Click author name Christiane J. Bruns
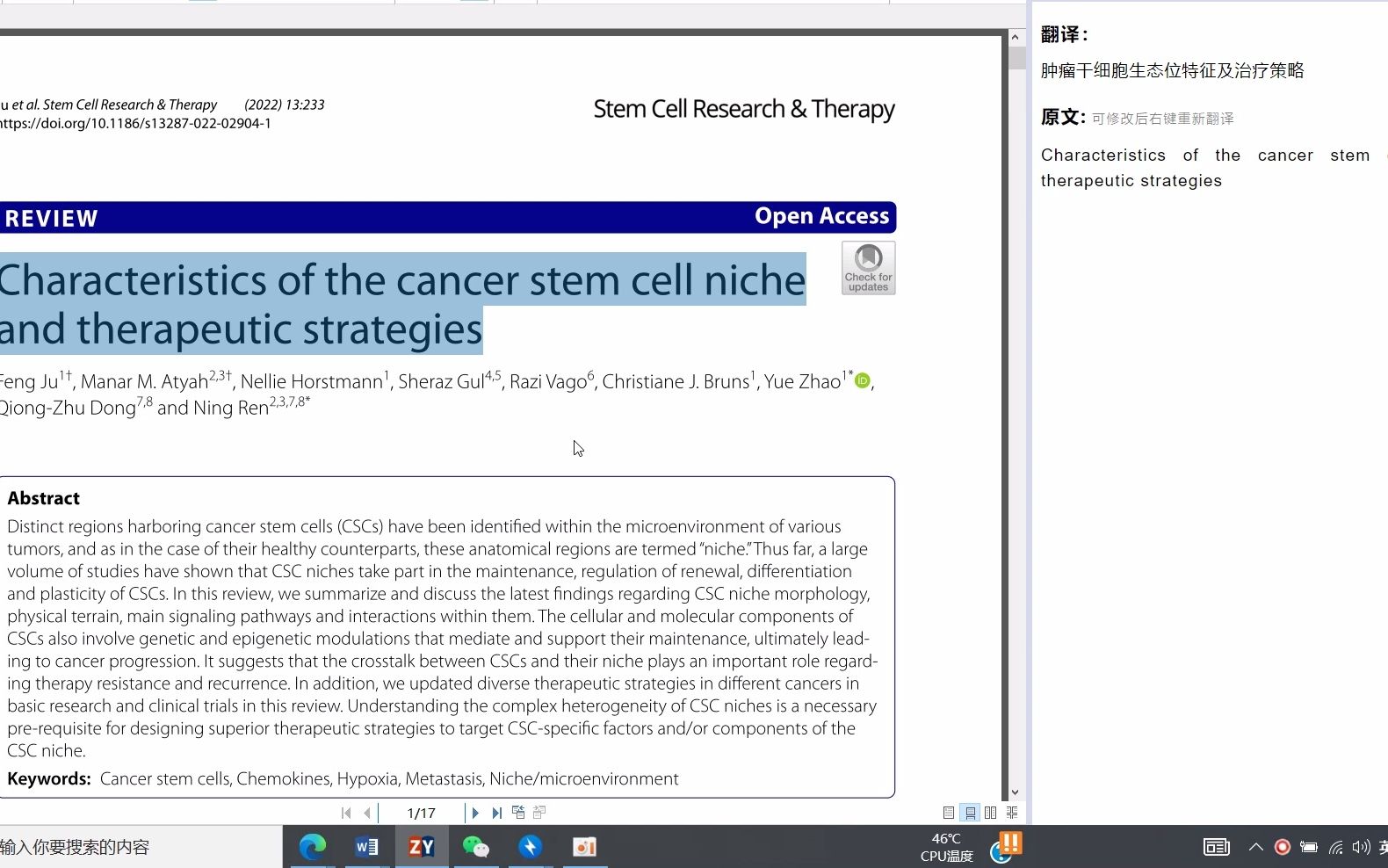1388x868 pixels. click(x=676, y=381)
